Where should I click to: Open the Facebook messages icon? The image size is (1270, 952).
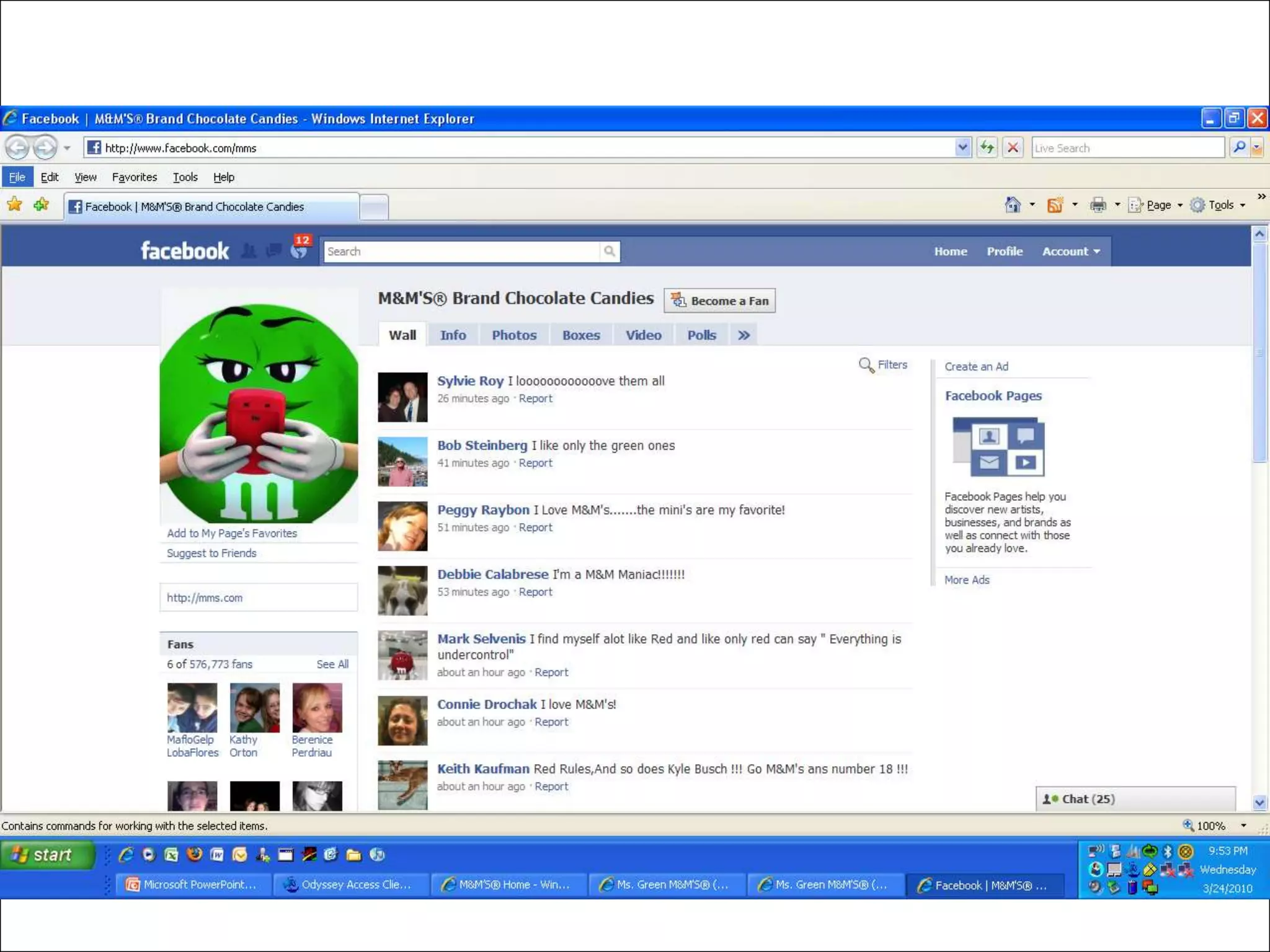[x=273, y=251]
